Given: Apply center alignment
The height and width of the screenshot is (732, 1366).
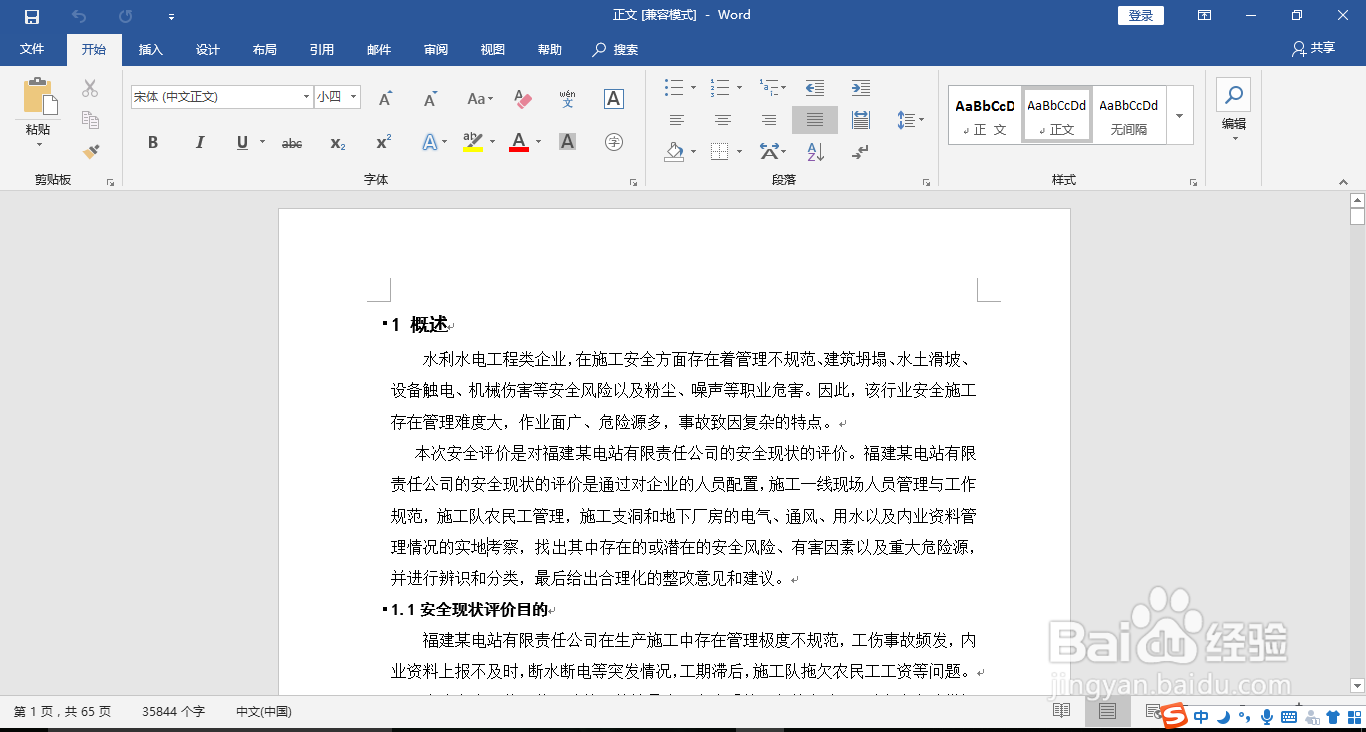Looking at the screenshot, I should pyautogui.click(x=723, y=119).
